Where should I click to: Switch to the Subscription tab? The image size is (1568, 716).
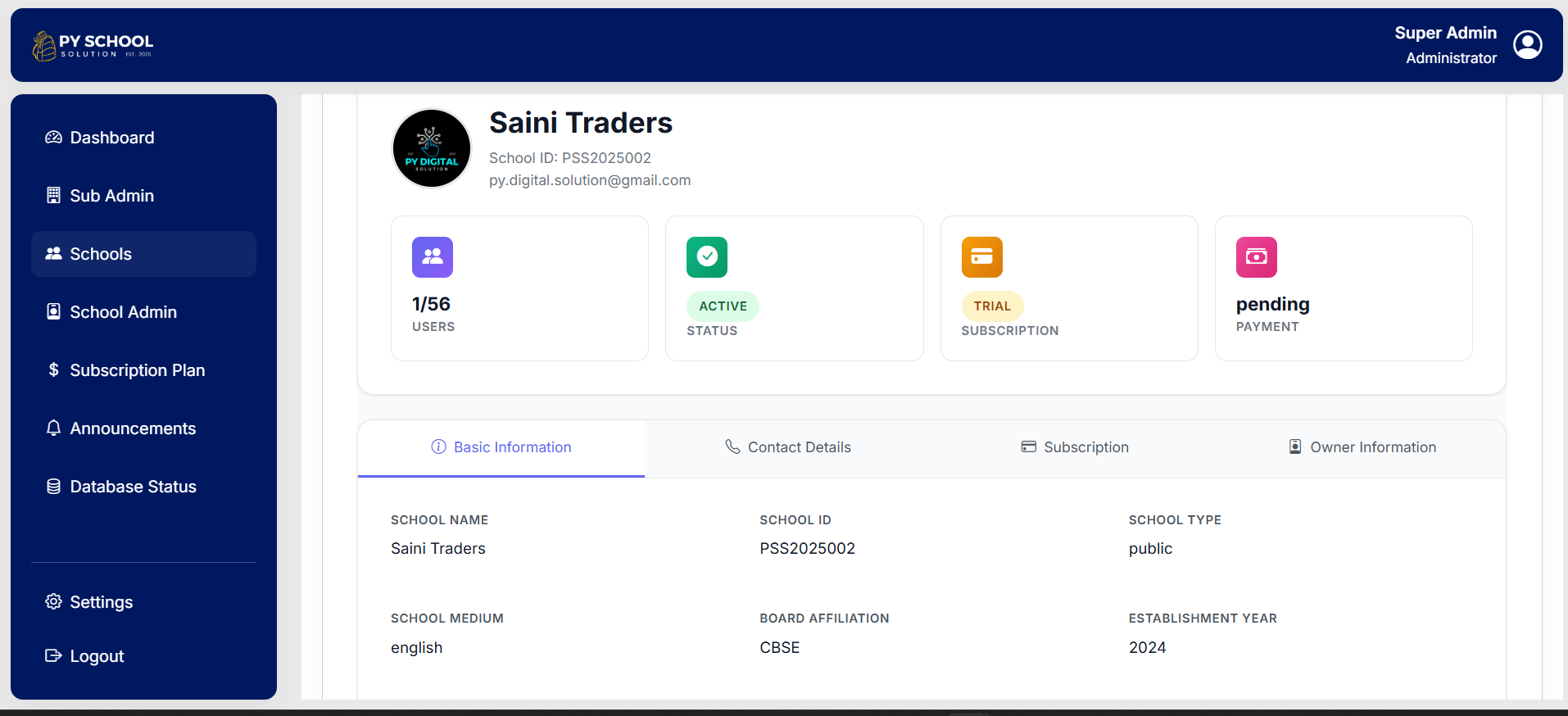click(1075, 448)
